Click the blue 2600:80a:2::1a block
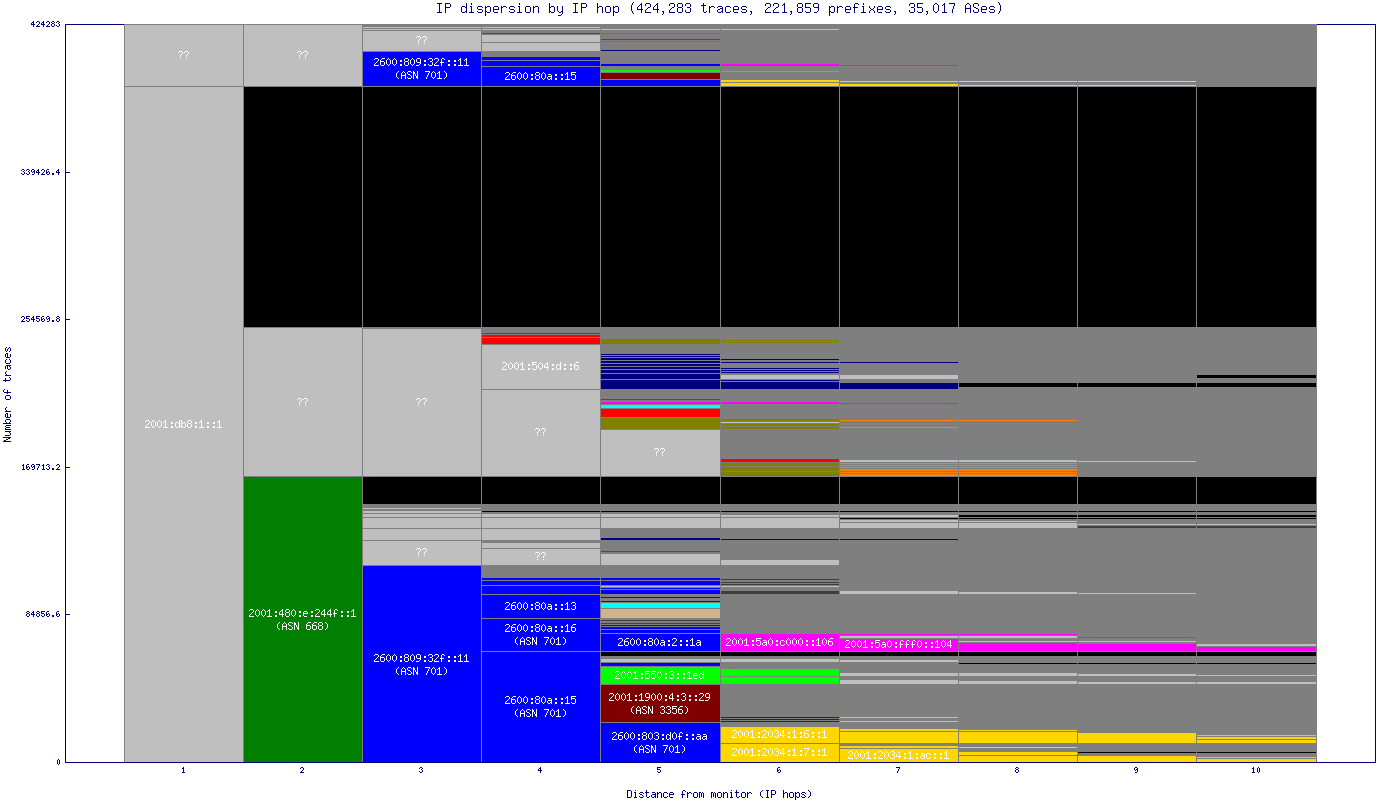Viewport: 1376px width, 800px height. click(x=660, y=642)
